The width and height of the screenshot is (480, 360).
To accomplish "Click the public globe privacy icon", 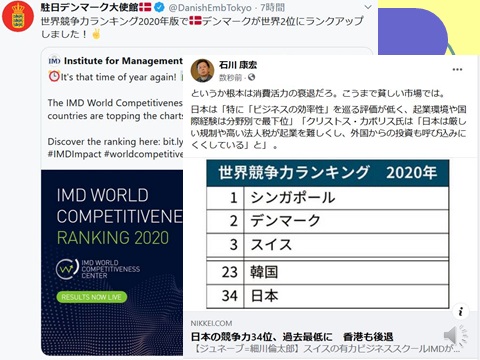I will click(252, 77).
